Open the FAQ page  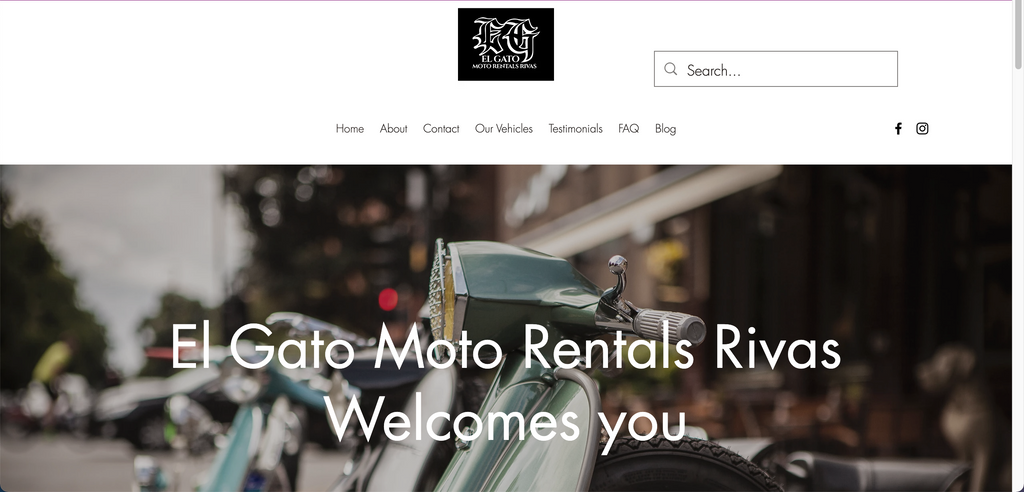pos(628,129)
